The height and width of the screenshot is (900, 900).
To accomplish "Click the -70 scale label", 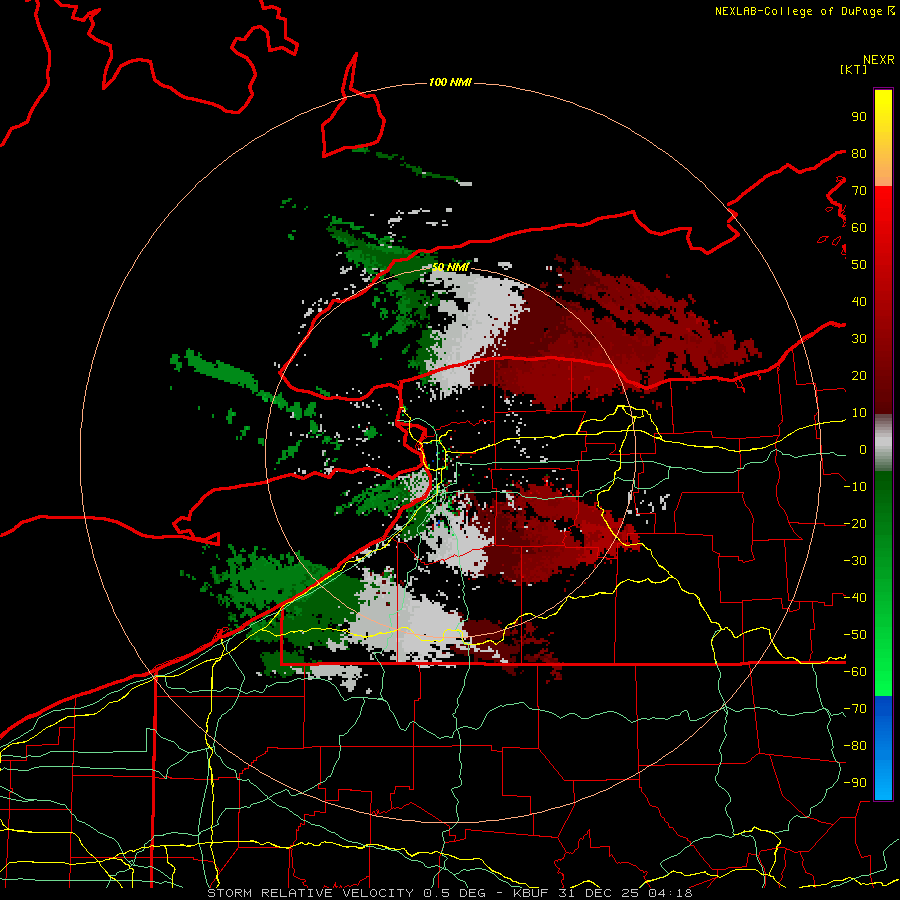I will click(855, 709).
